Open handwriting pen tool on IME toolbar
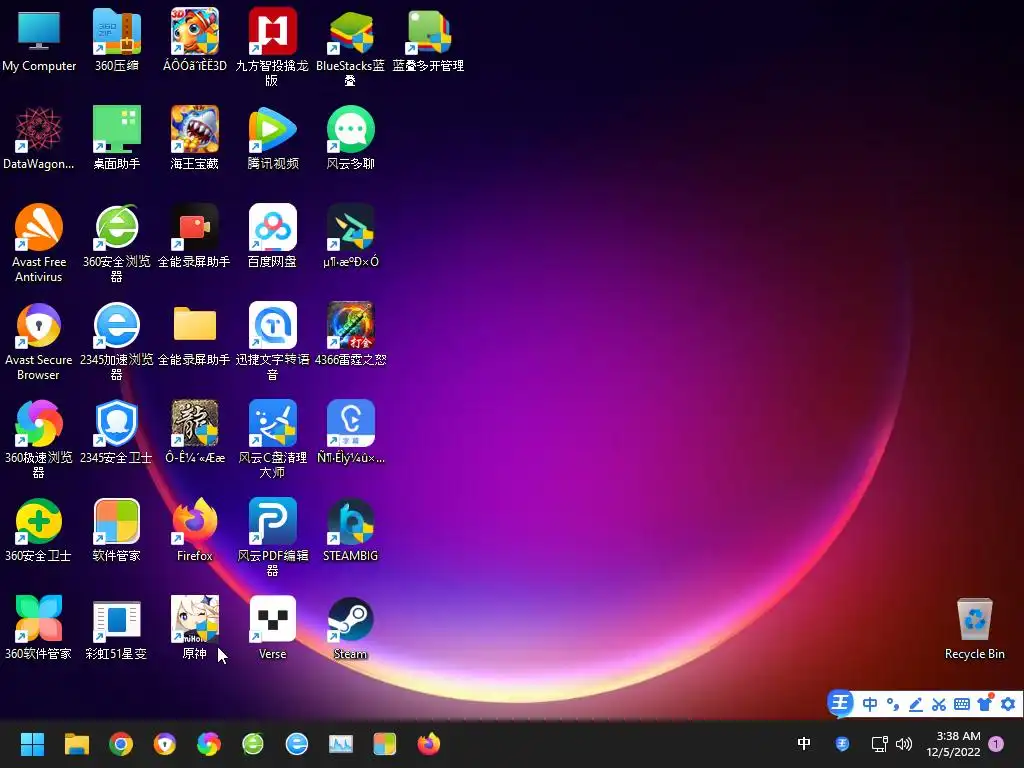This screenshot has height=768, width=1024. tap(916, 704)
